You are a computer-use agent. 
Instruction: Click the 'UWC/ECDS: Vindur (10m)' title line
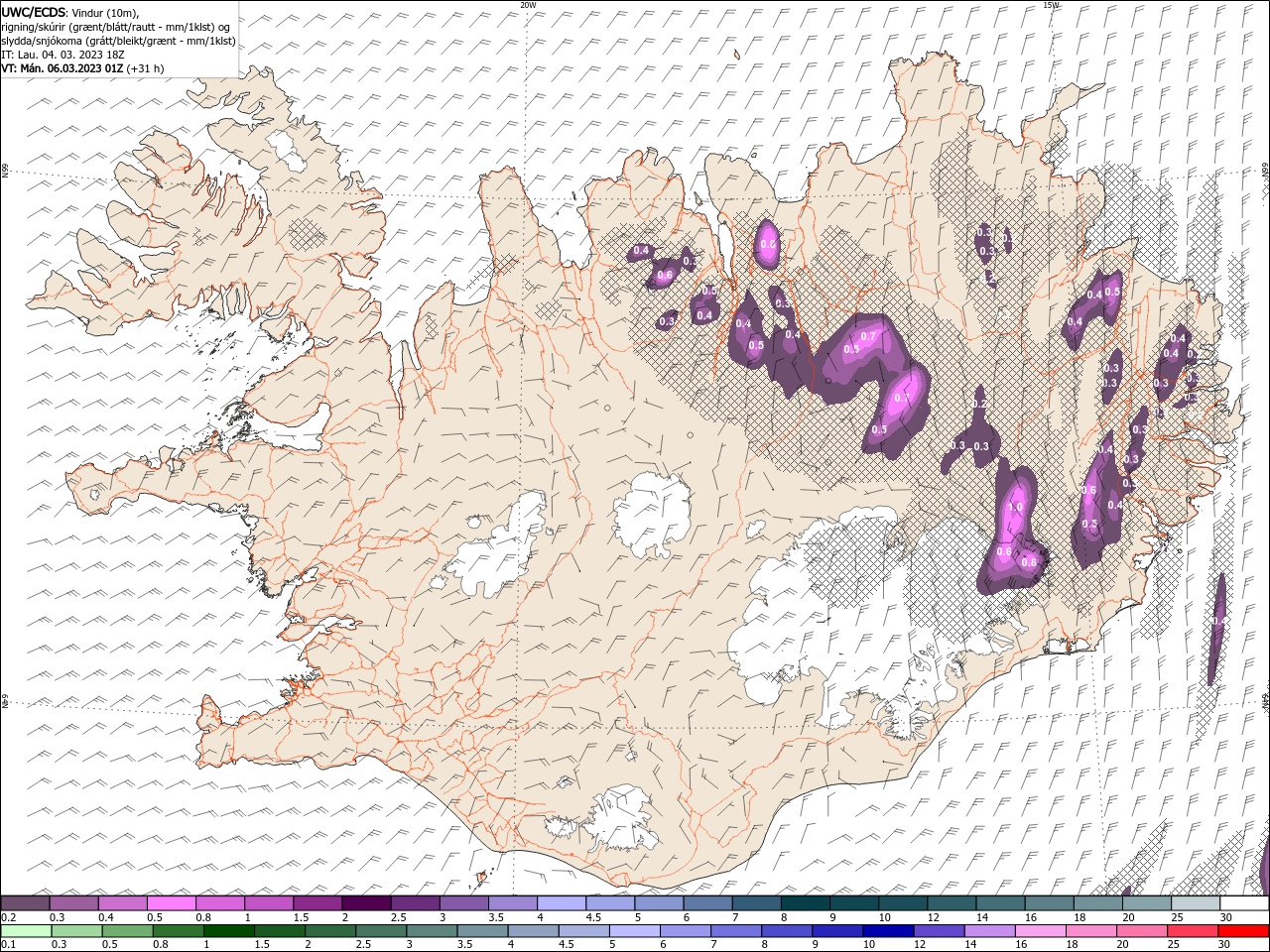pyautogui.click(x=70, y=11)
